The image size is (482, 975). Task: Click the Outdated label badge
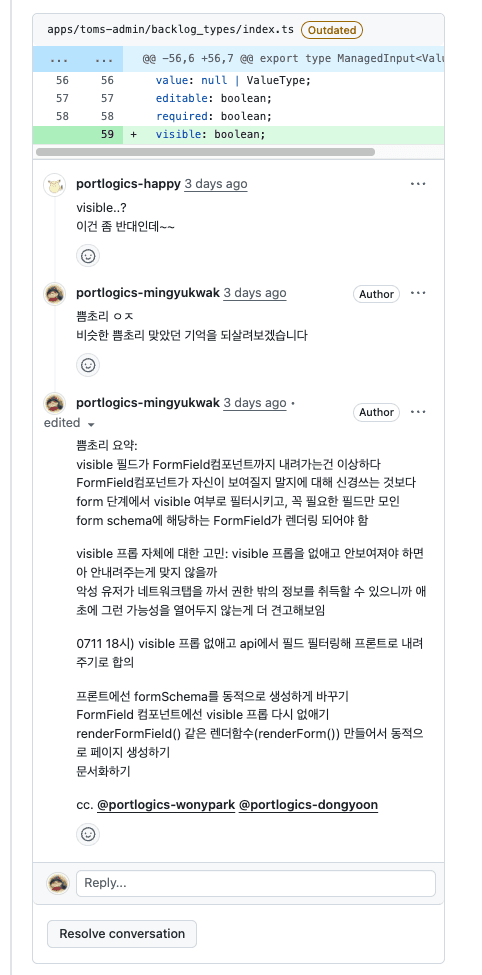pyautogui.click(x=331, y=30)
